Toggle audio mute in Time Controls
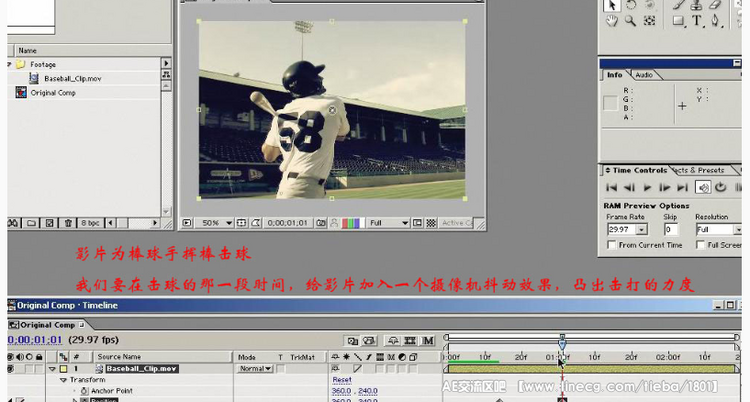 (x=703, y=188)
